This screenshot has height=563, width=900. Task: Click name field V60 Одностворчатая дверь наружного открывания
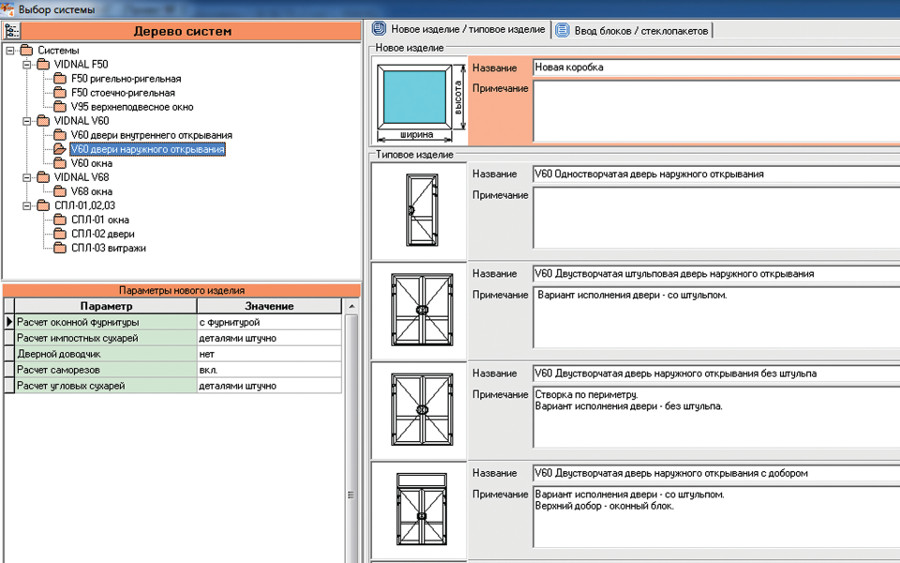click(716, 174)
